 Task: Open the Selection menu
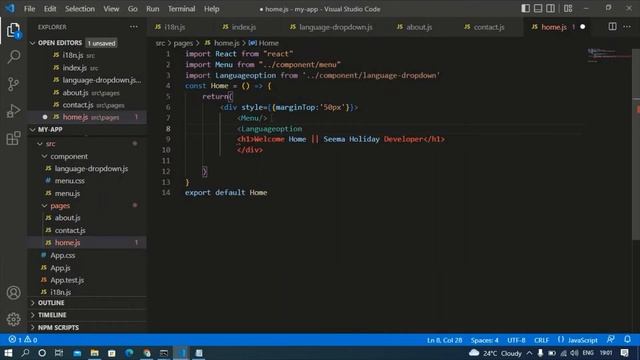click(x=80, y=9)
